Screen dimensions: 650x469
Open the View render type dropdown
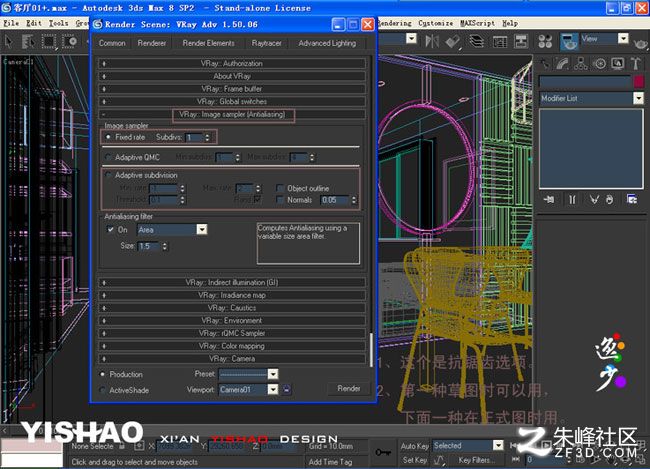point(623,39)
